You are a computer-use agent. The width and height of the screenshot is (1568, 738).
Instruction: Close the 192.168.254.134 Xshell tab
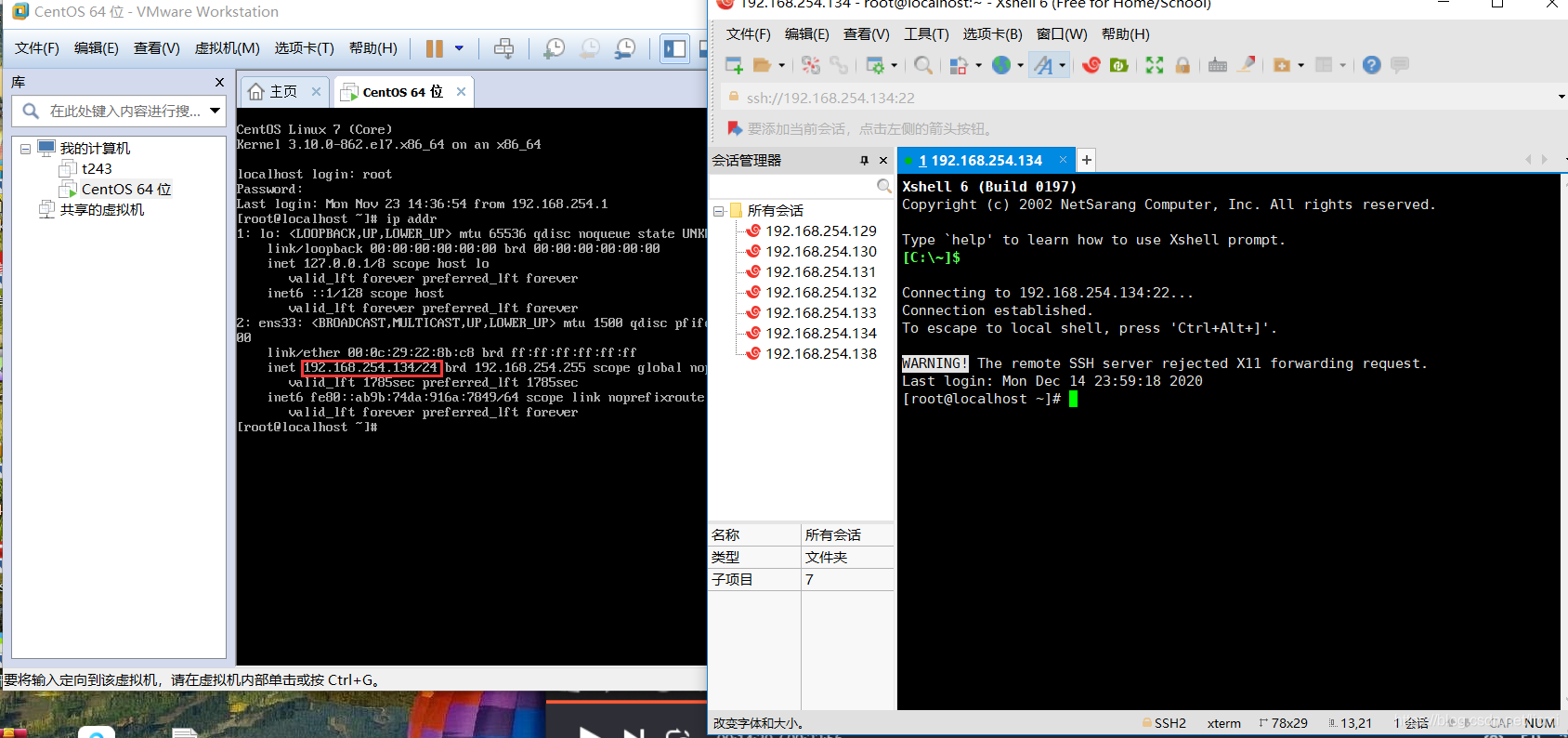[1063, 160]
